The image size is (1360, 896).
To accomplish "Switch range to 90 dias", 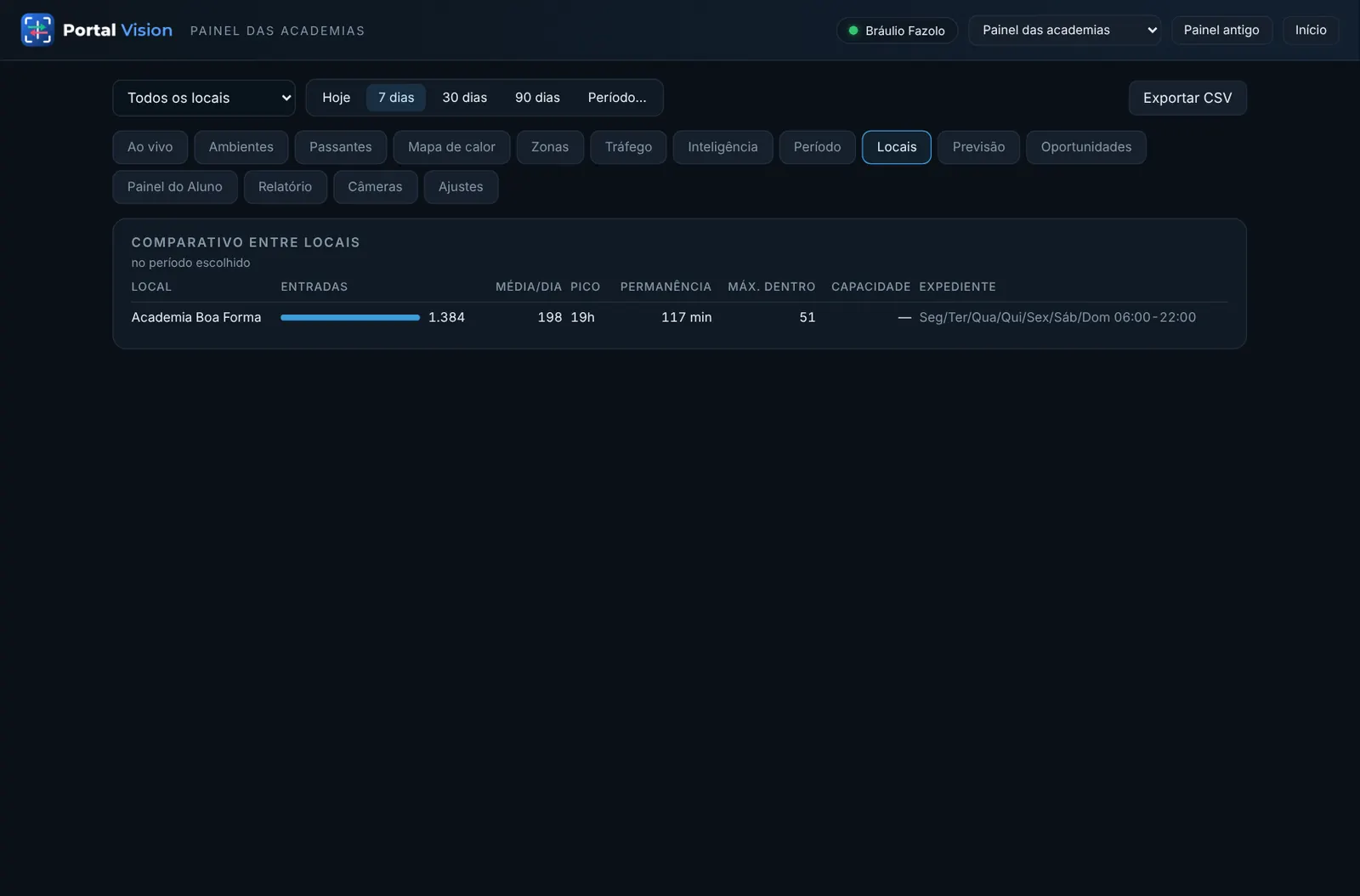I will point(537,98).
